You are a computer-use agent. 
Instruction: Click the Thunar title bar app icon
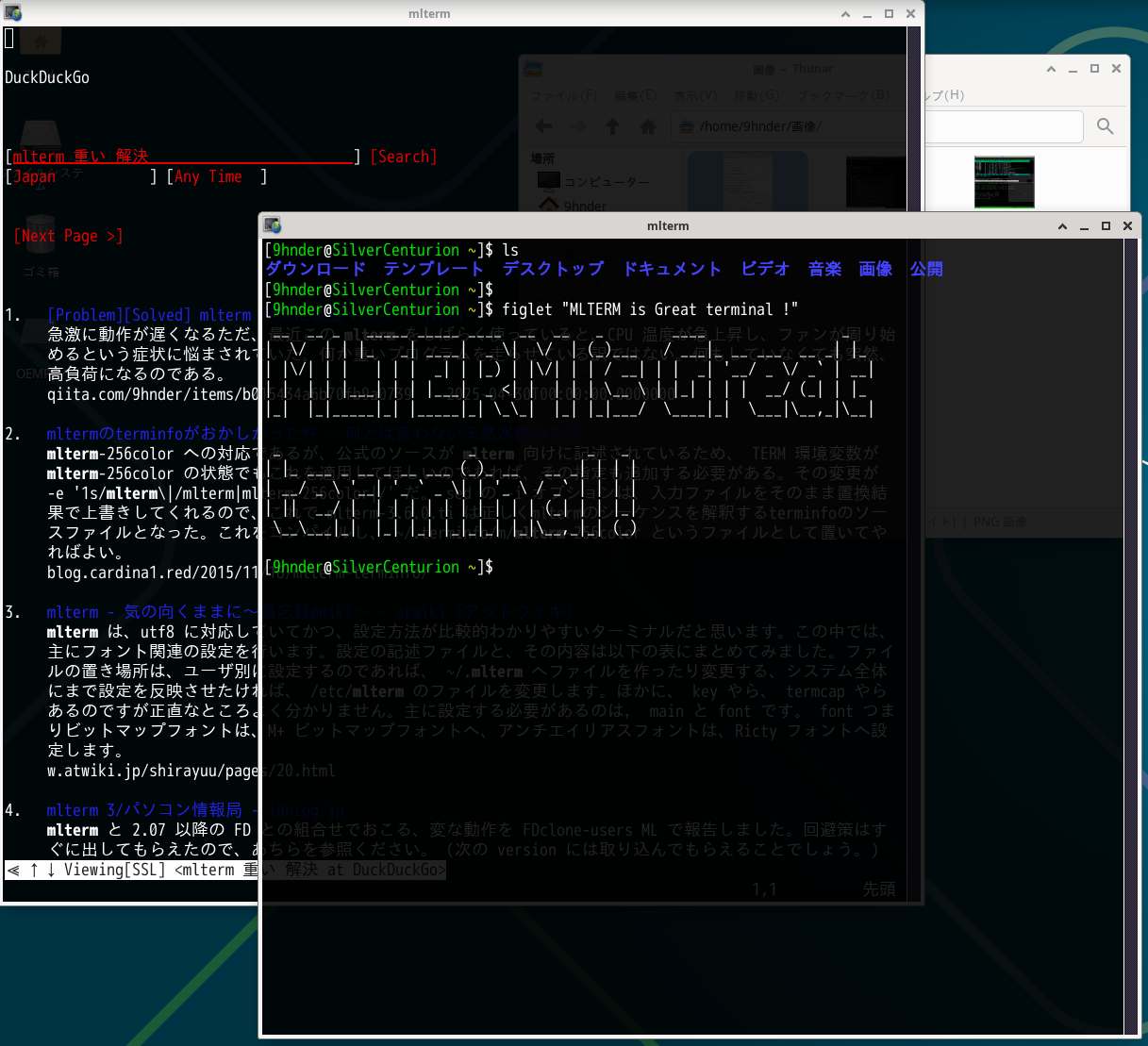[x=533, y=69]
